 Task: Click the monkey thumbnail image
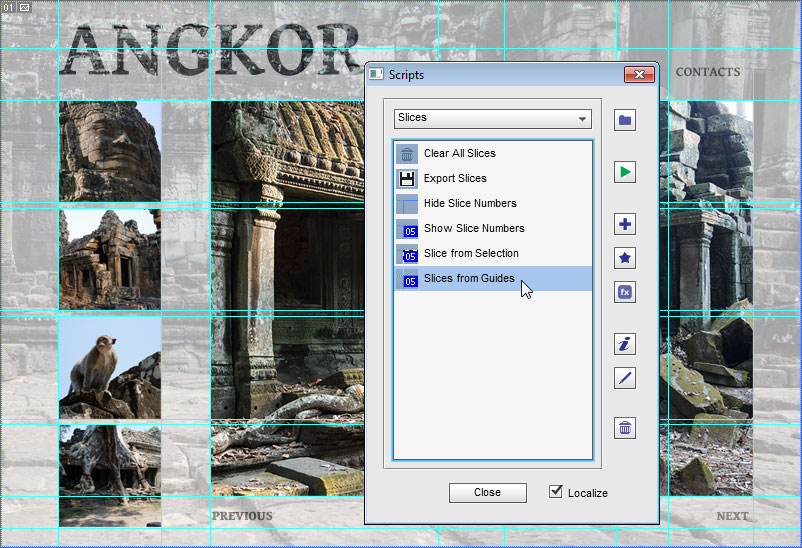pos(110,368)
